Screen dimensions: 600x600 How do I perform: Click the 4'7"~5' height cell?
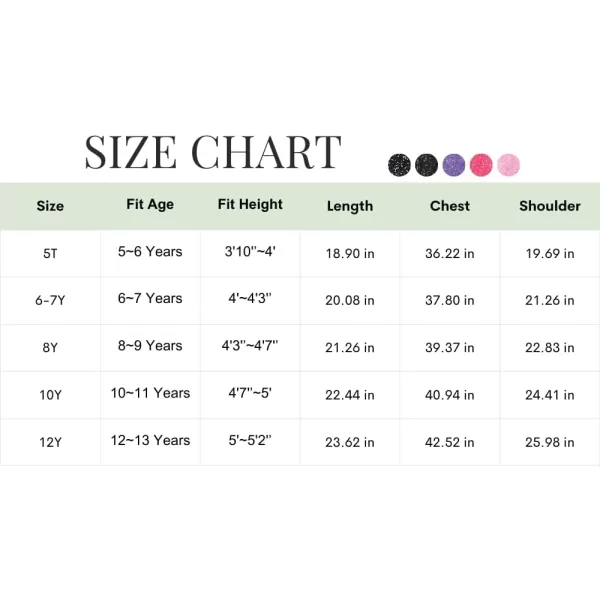(250, 393)
